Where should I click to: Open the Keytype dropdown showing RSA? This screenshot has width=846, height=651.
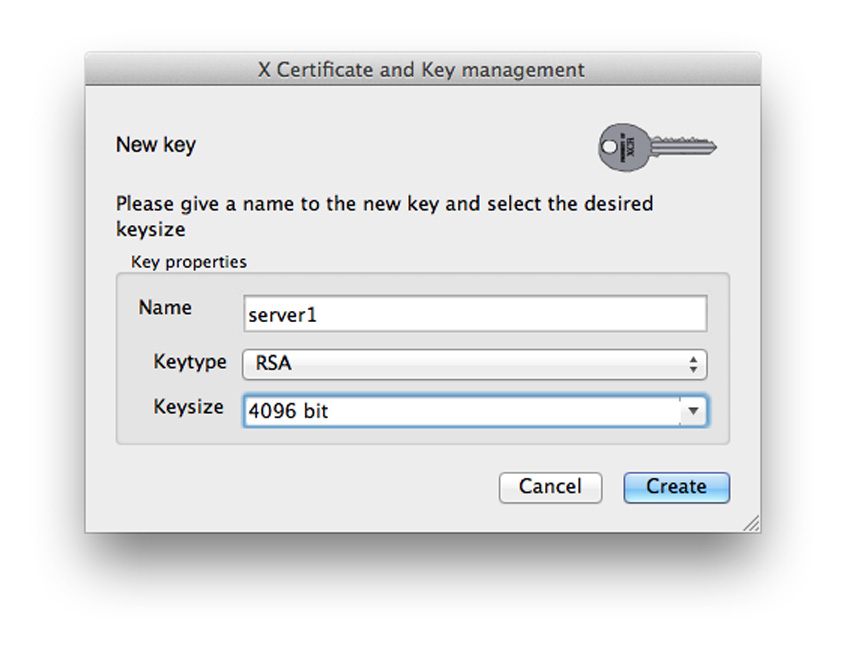coord(475,364)
